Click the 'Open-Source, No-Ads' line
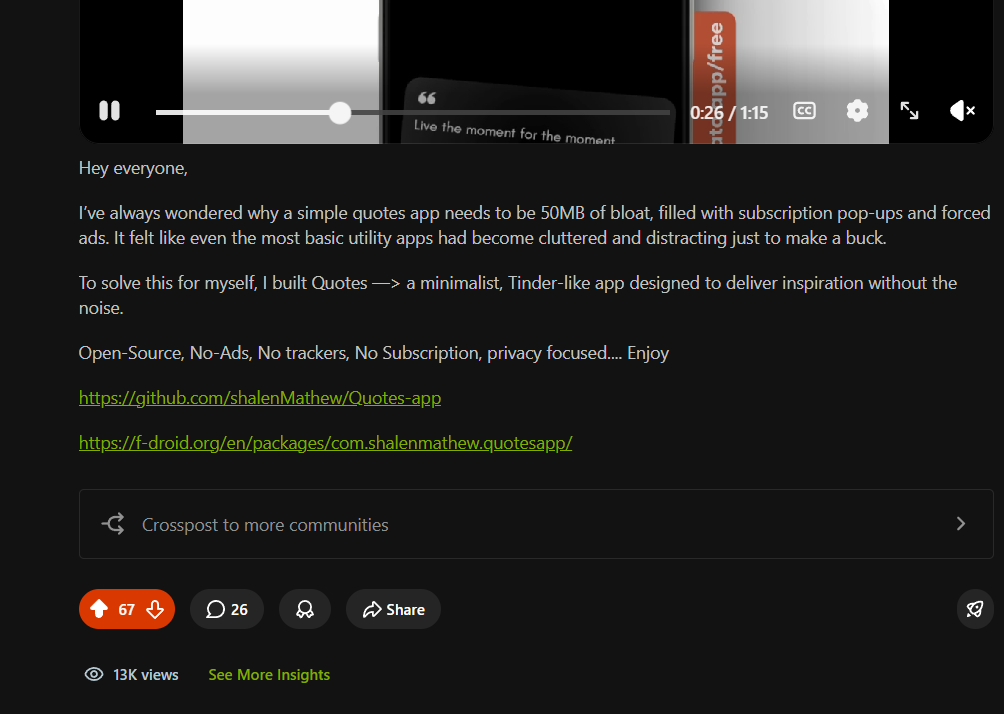 [x=374, y=353]
